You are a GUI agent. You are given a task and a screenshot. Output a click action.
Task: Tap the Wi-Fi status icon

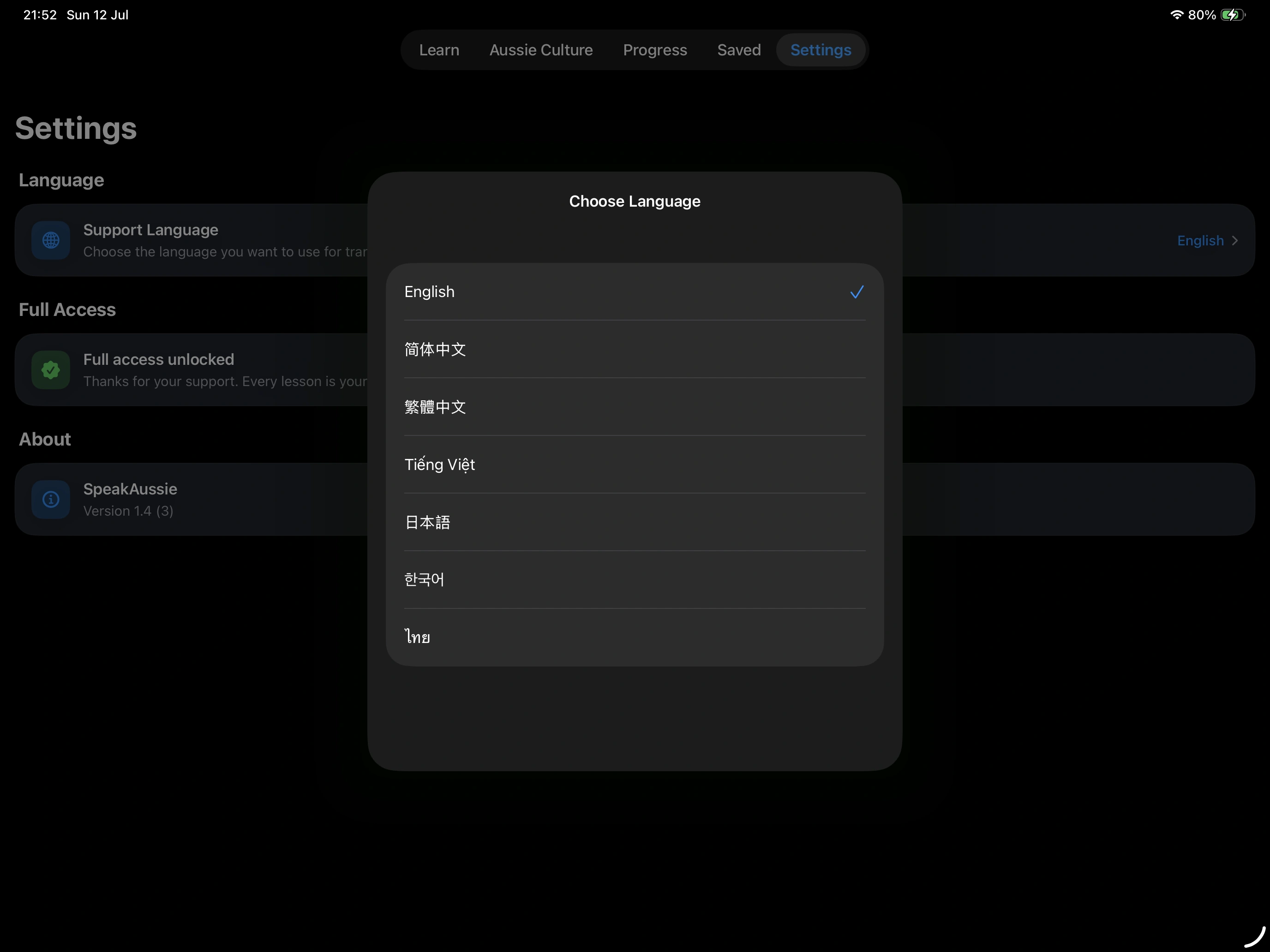point(1177,15)
